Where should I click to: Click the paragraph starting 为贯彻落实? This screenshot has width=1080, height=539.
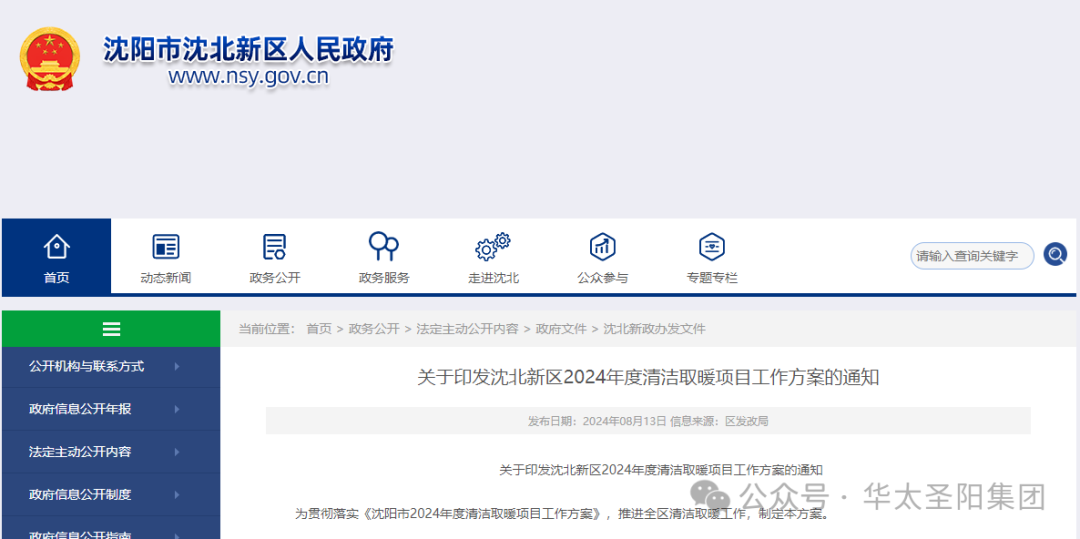(x=561, y=514)
